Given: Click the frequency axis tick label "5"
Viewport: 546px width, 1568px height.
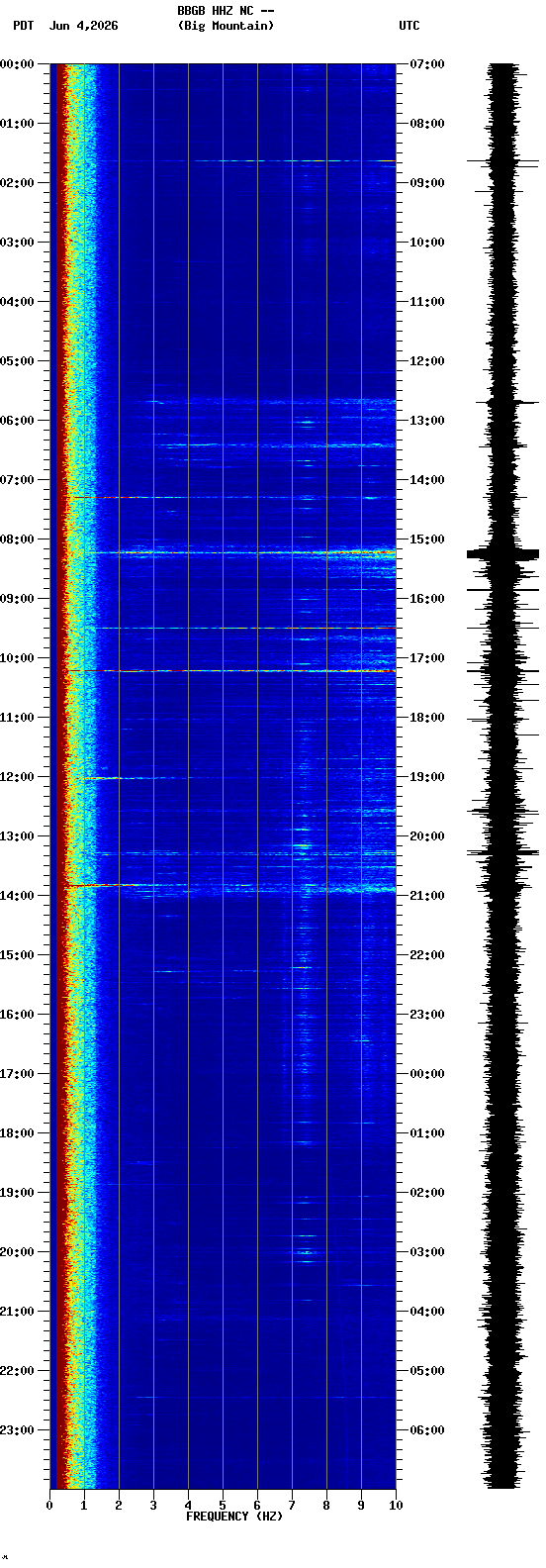Looking at the screenshot, I should 223,1506.
